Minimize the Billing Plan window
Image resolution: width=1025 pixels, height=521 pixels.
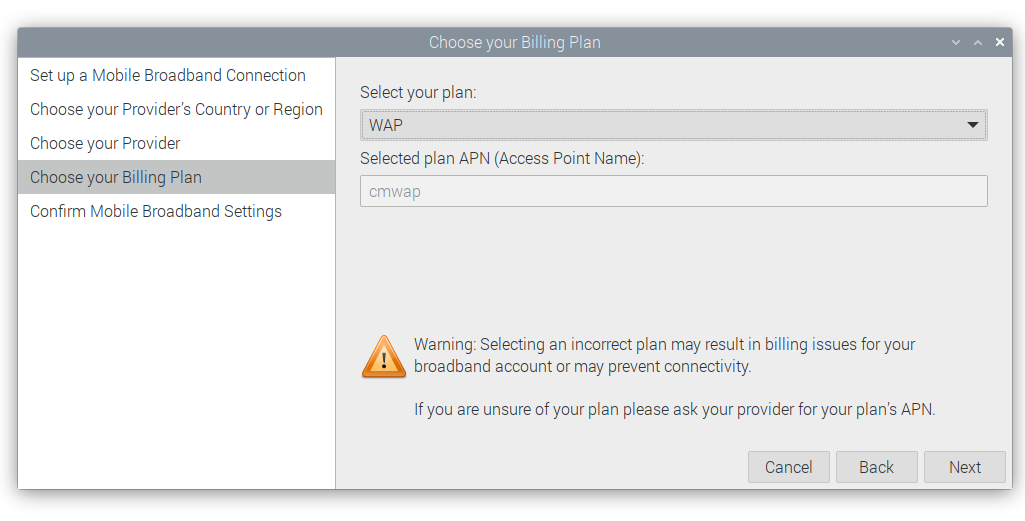956,42
